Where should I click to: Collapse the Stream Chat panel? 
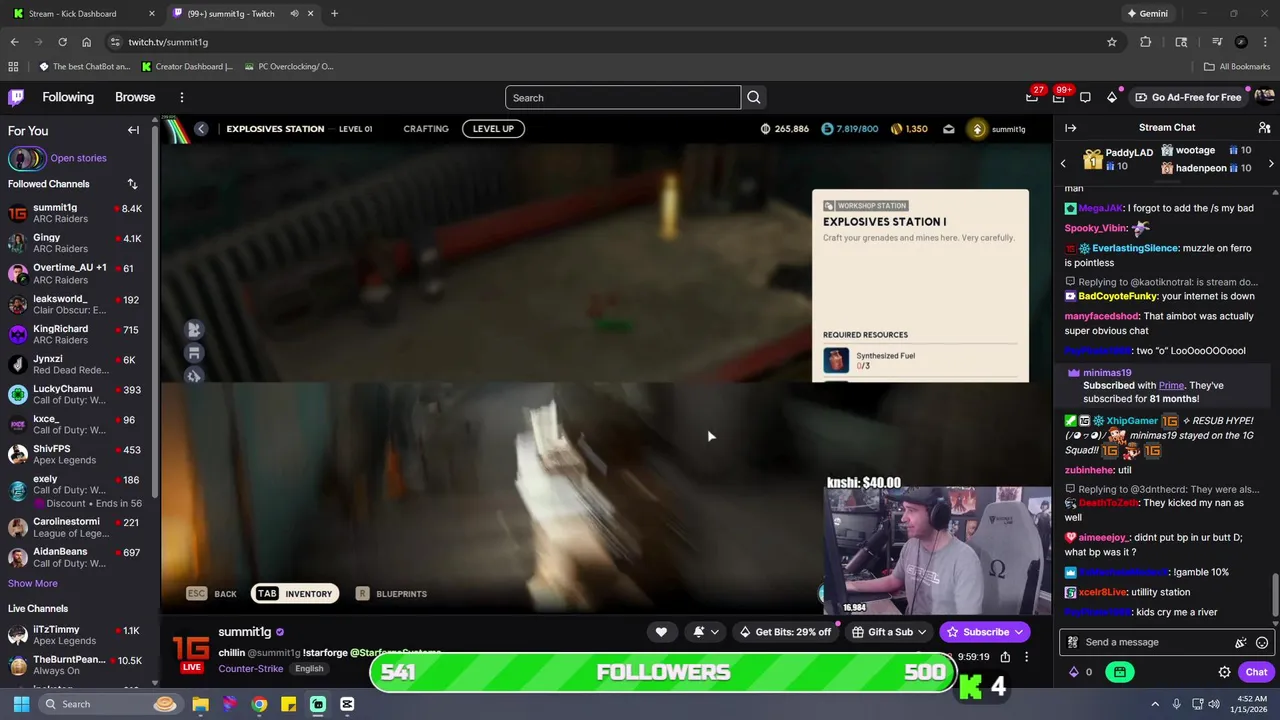pyautogui.click(x=1070, y=128)
